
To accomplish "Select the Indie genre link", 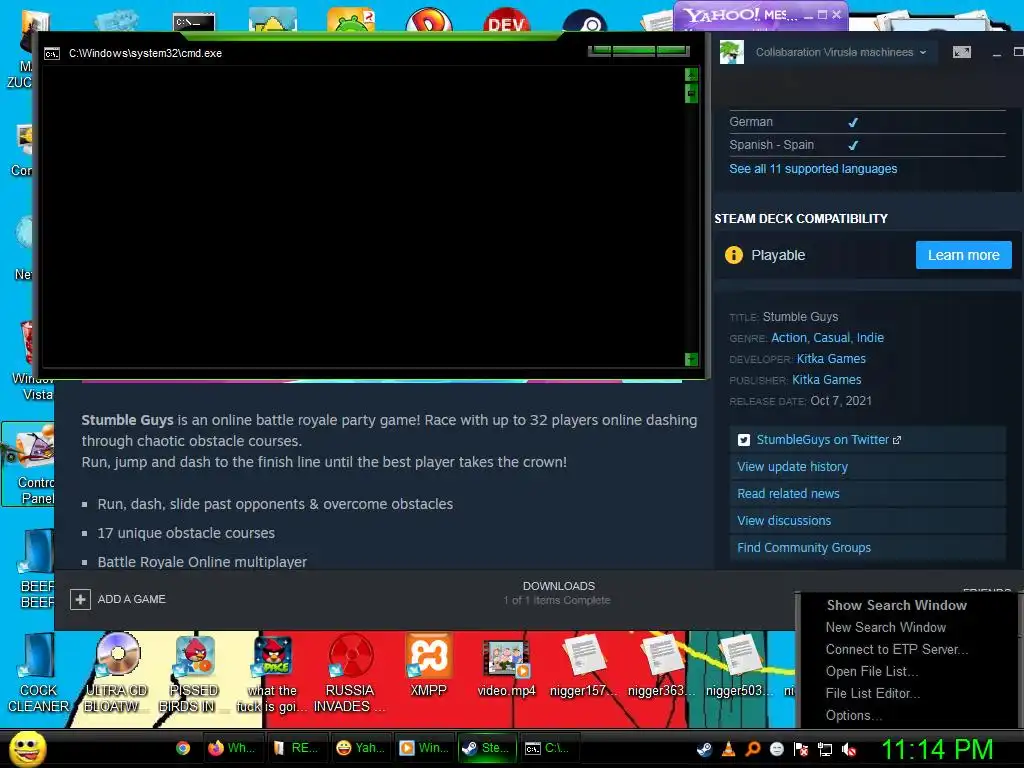I will [870, 338].
